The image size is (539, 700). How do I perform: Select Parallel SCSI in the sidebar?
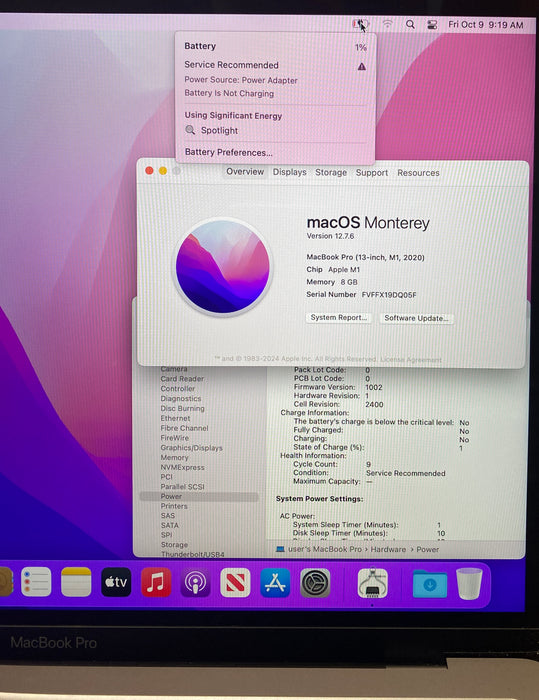[183, 487]
